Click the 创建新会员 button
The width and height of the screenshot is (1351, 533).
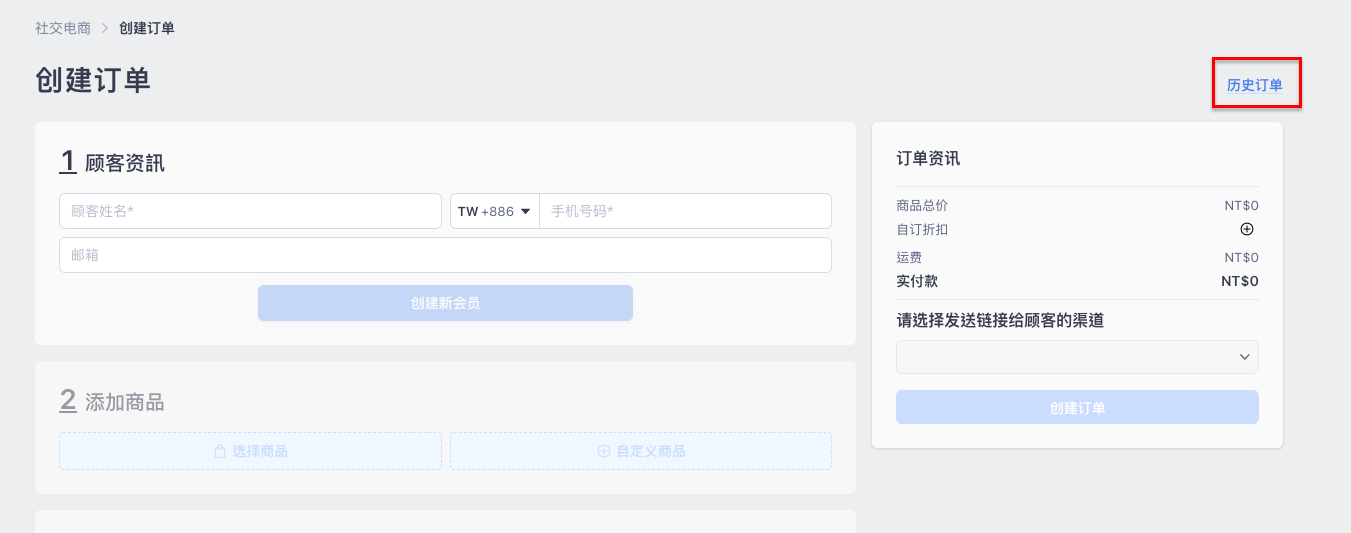click(445, 303)
